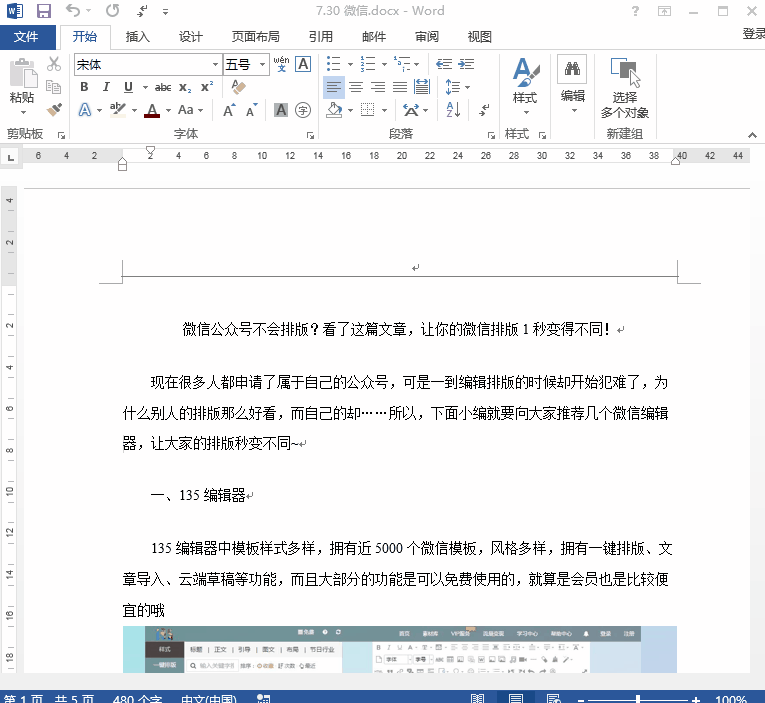Click the 文件 (File) button
Viewport: 765px width, 703px height.
(27, 37)
